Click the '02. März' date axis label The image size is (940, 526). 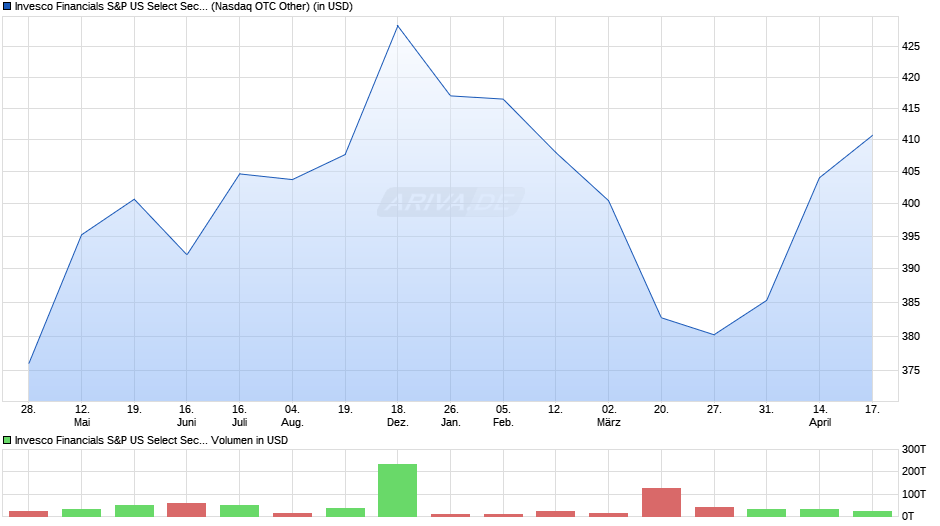pos(608,416)
